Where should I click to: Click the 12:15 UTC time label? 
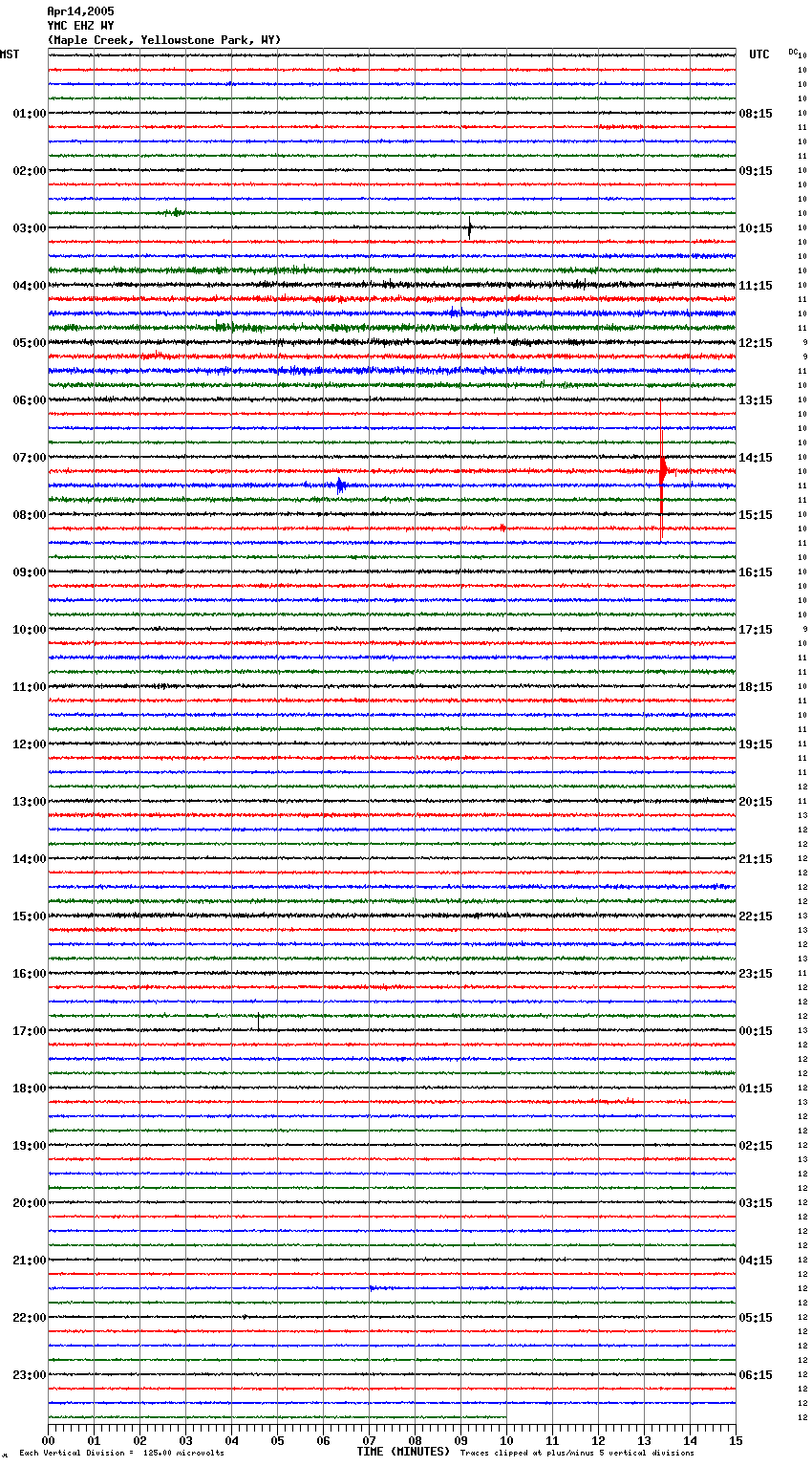(756, 343)
